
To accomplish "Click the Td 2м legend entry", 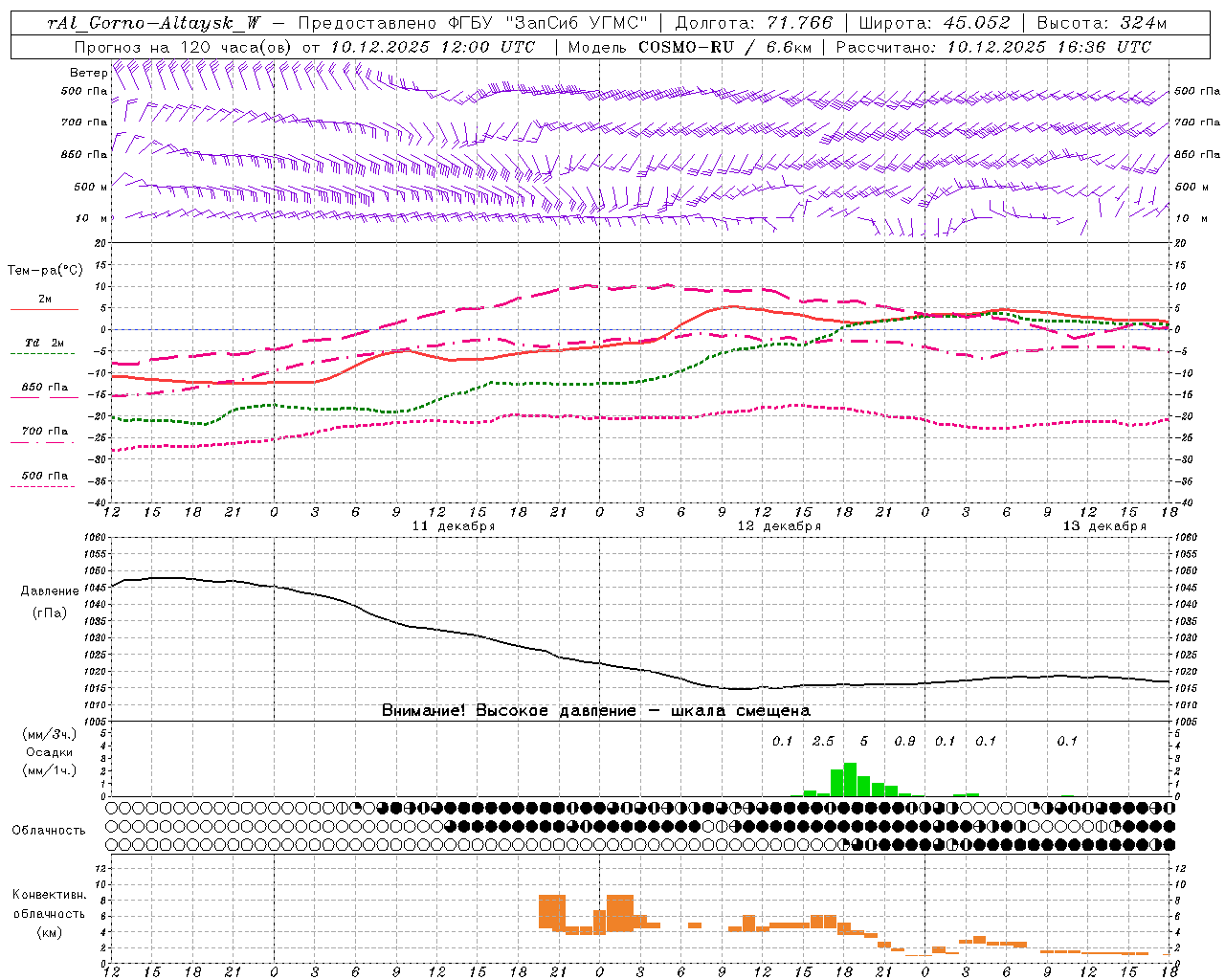I will [x=45, y=343].
